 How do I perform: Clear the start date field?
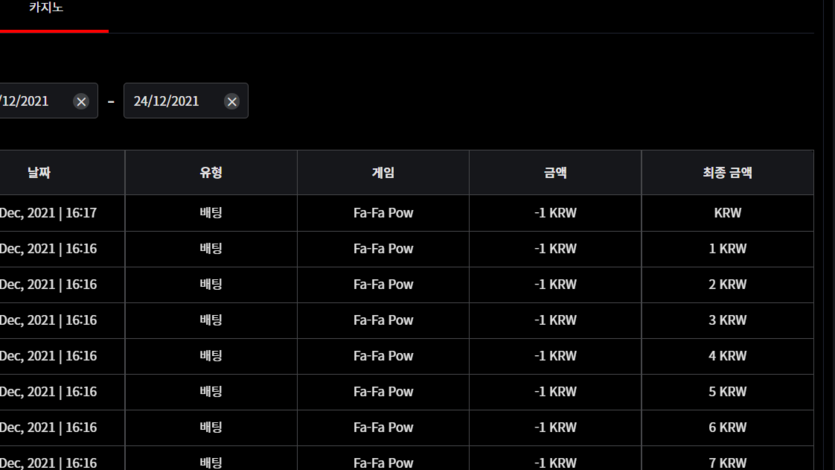81,101
